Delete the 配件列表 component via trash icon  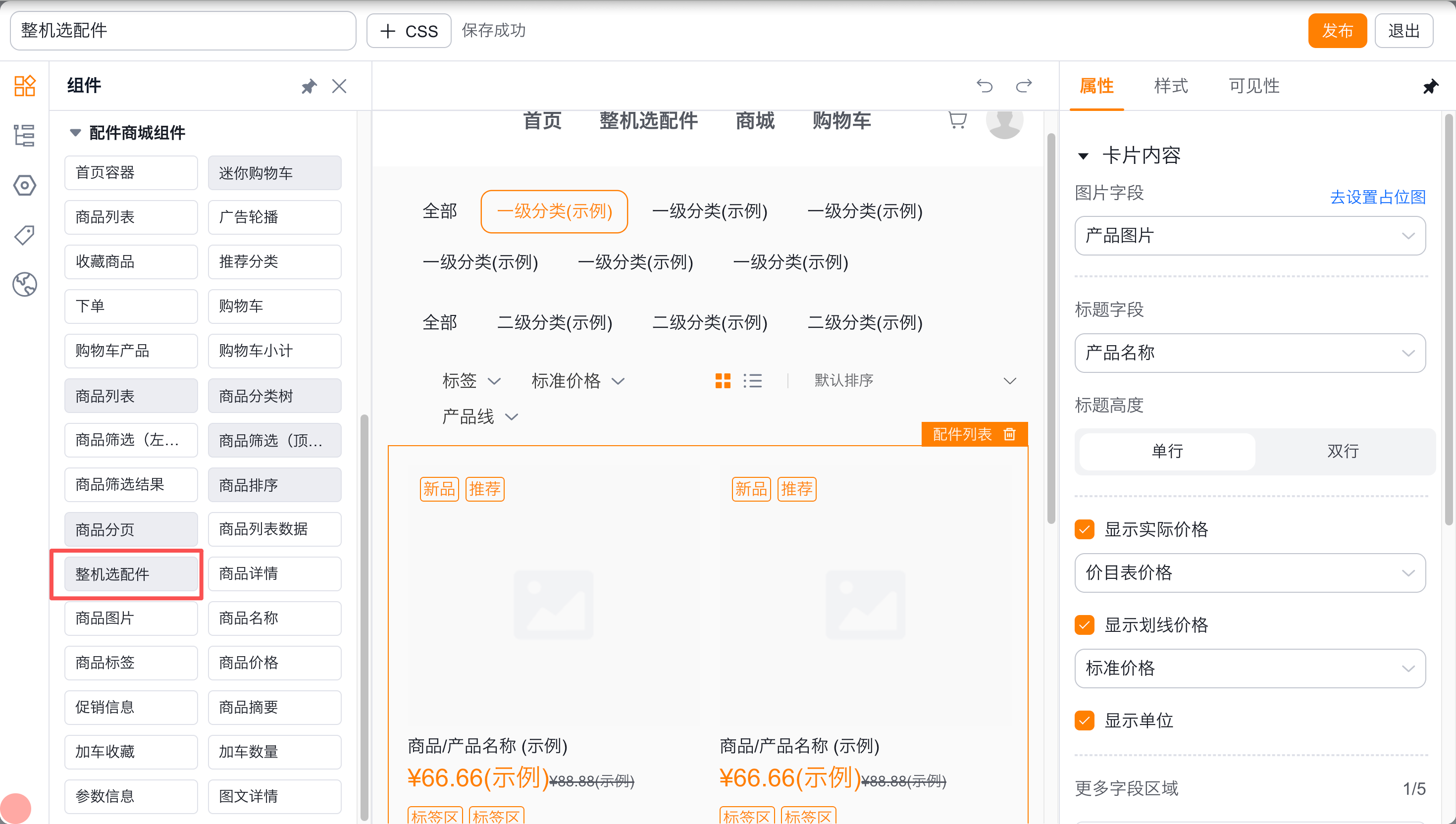tap(1009, 434)
